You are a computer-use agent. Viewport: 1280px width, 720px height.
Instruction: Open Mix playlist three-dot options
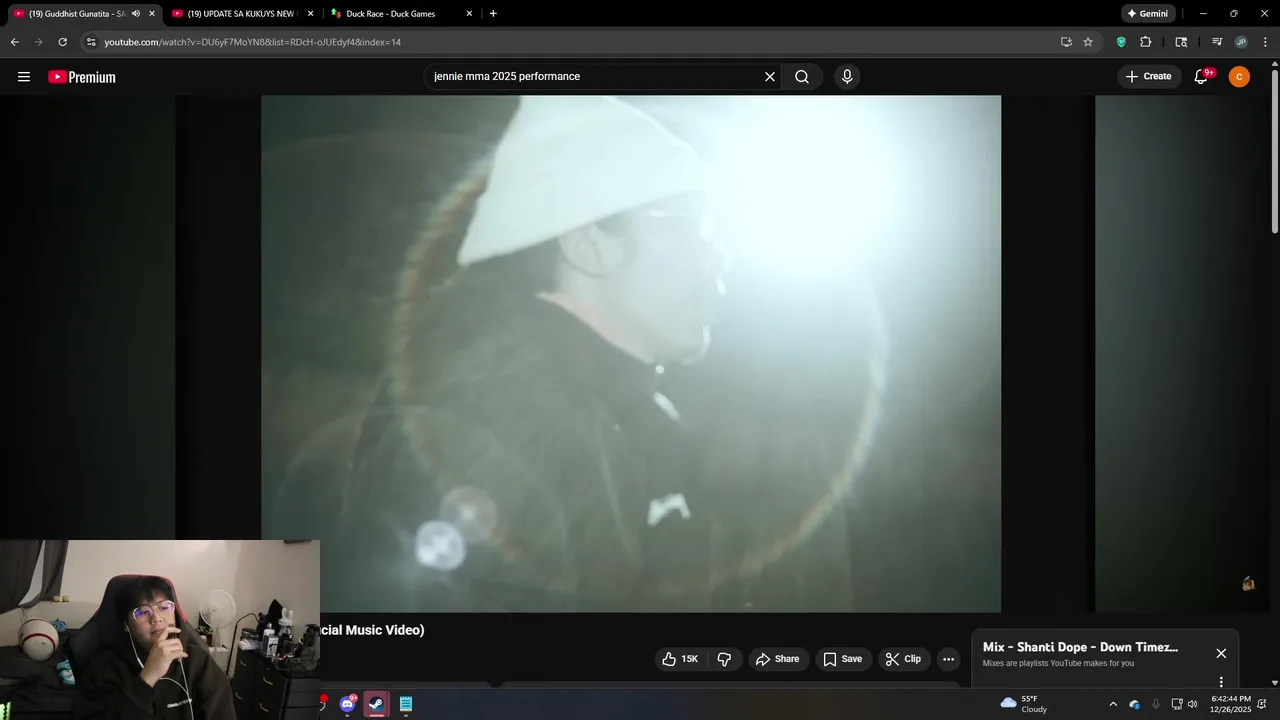(1221, 682)
